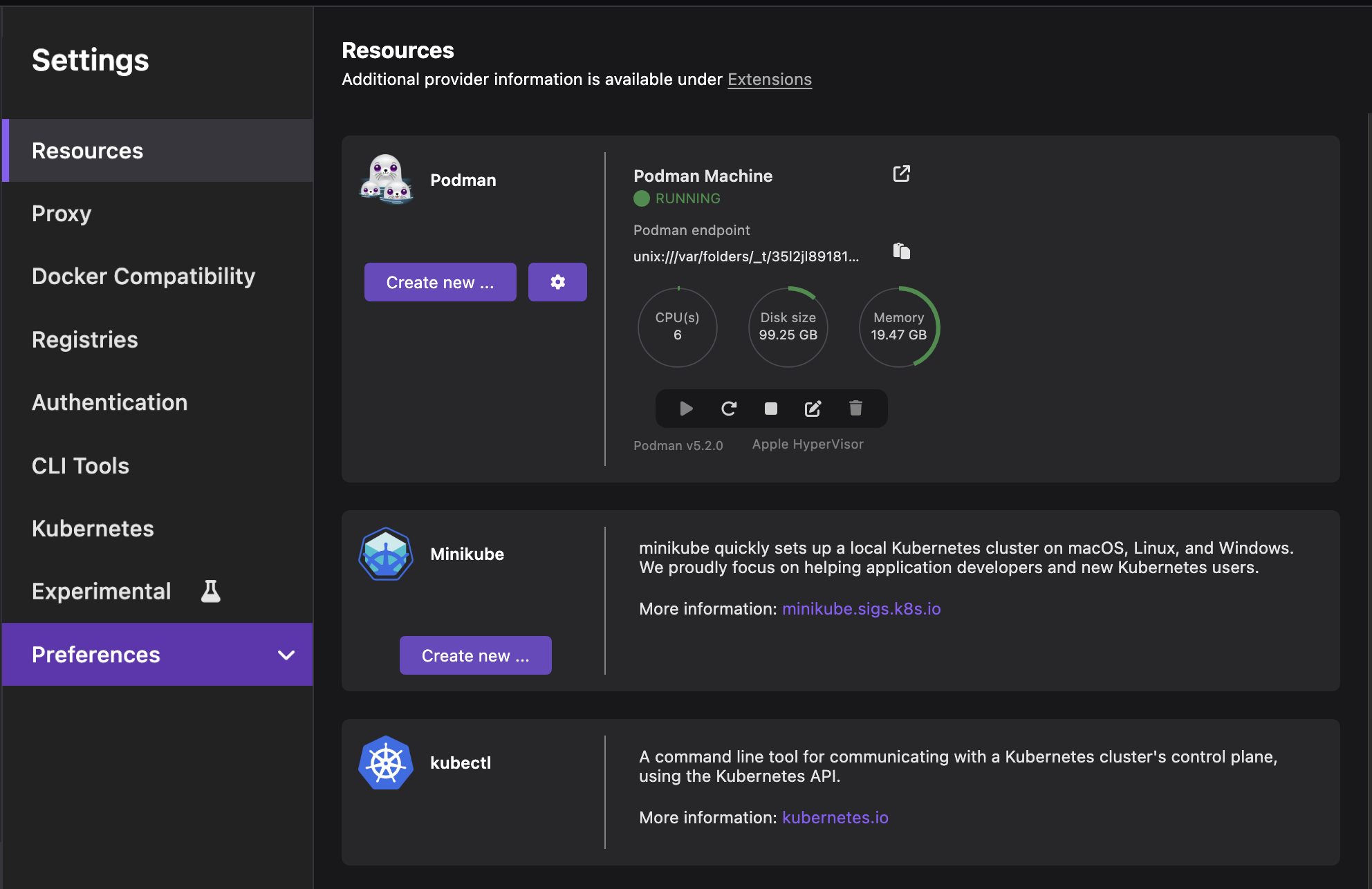Image resolution: width=1372 pixels, height=889 pixels.
Task: Edit the Podman machine settings
Action: pyautogui.click(x=813, y=409)
